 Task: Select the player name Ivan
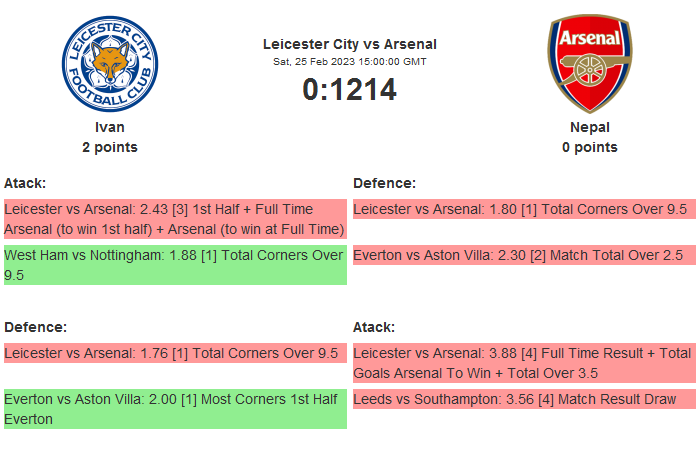point(110,127)
